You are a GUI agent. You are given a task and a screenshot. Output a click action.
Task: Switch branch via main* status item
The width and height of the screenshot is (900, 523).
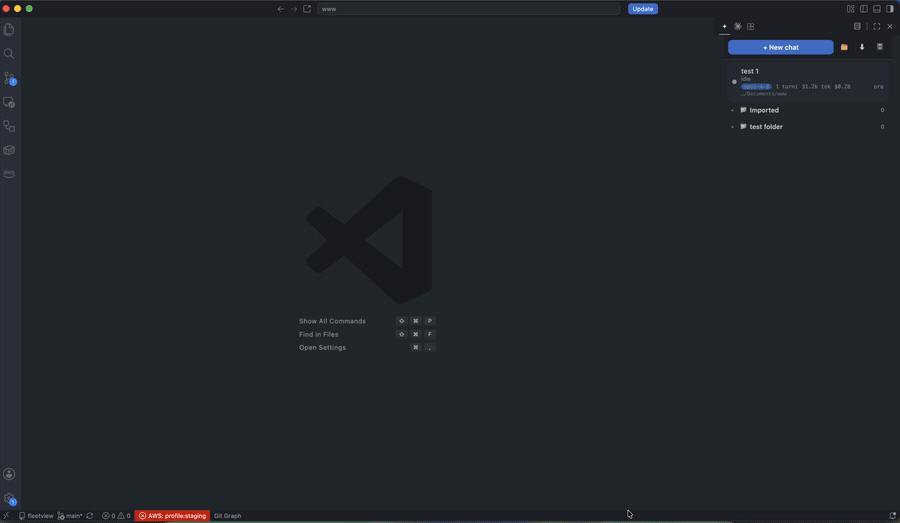[70, 516]
